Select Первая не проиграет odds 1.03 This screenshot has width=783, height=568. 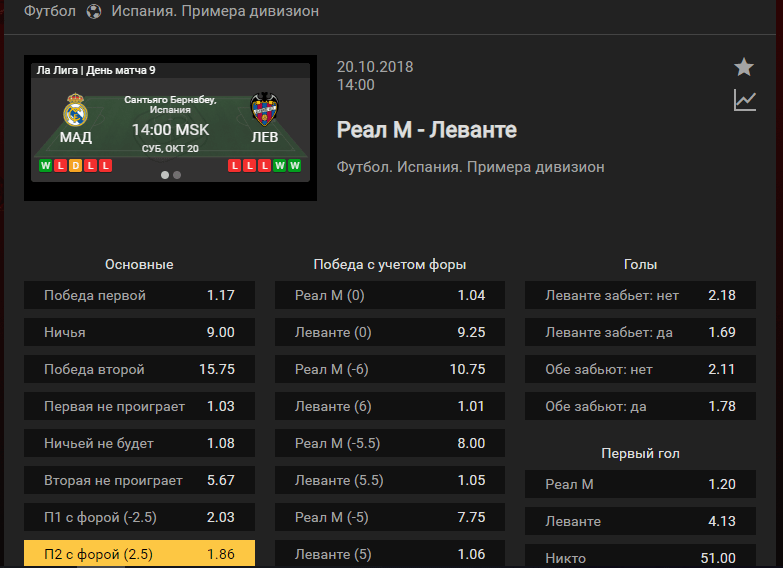pyautogui.click(x=139, y=406)
